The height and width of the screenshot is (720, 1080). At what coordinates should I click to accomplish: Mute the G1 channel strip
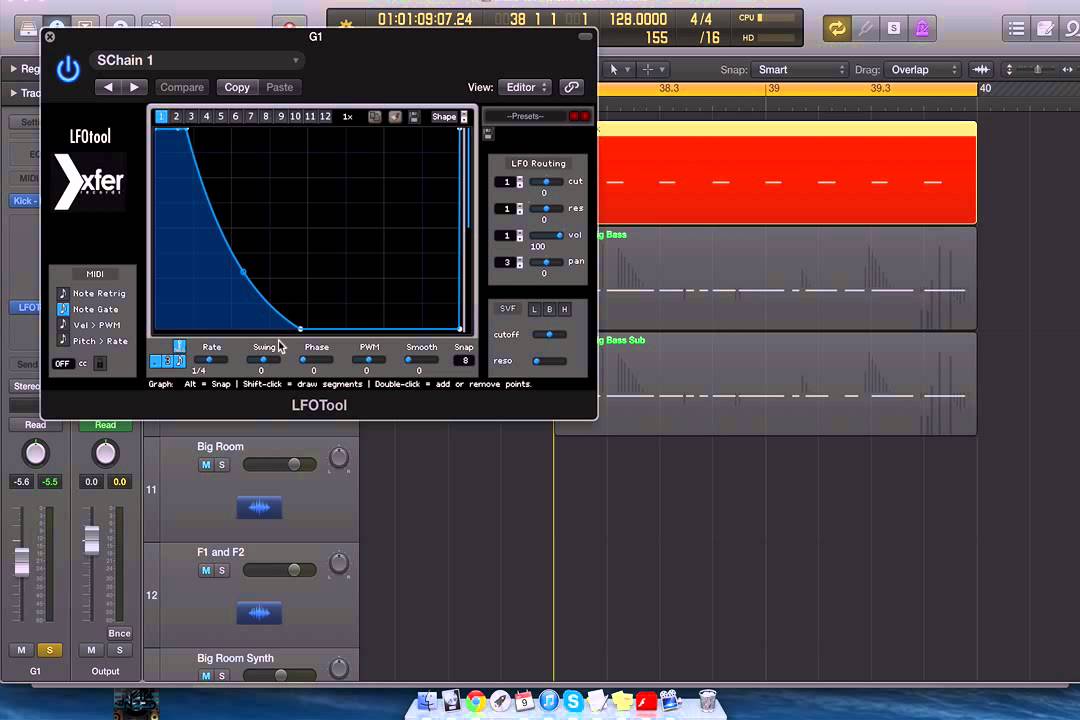pos(21,650)
